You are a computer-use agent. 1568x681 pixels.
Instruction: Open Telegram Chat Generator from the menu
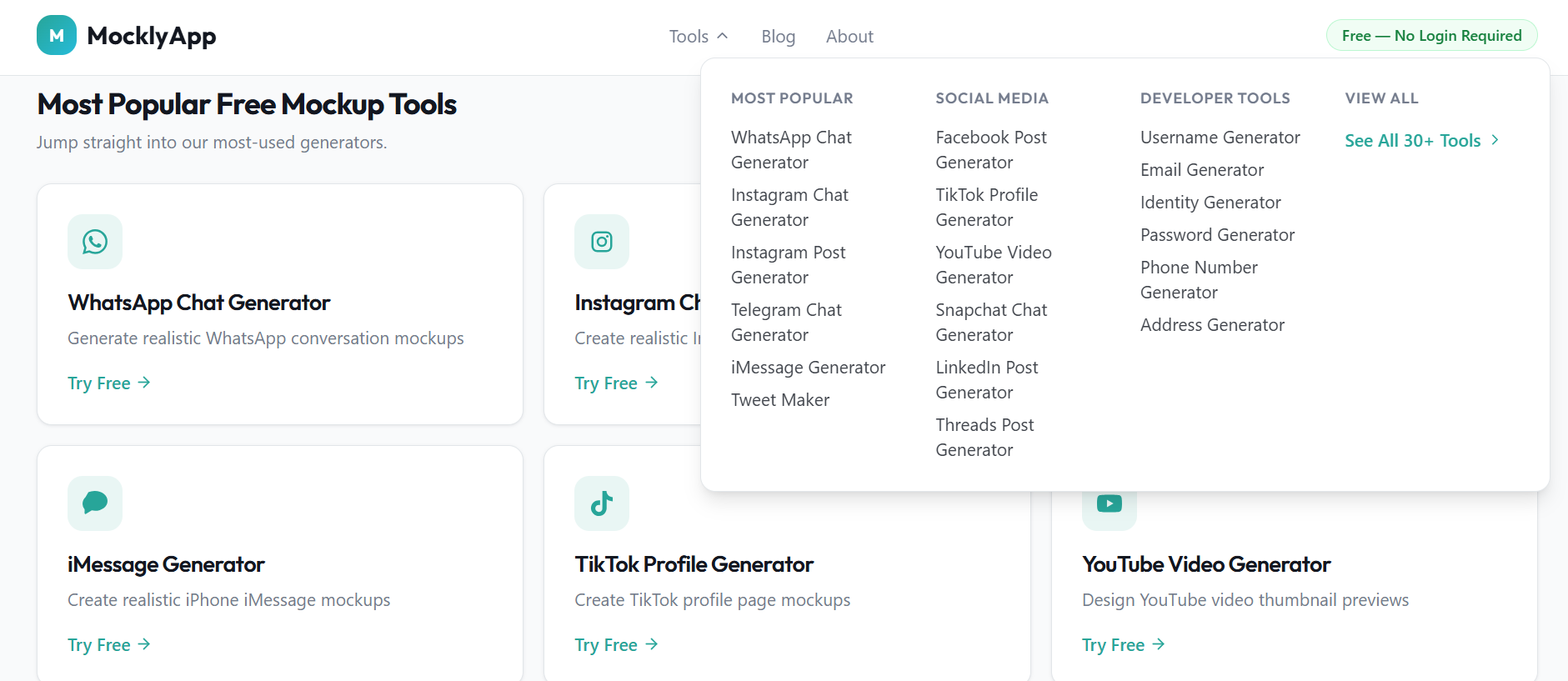786,322
